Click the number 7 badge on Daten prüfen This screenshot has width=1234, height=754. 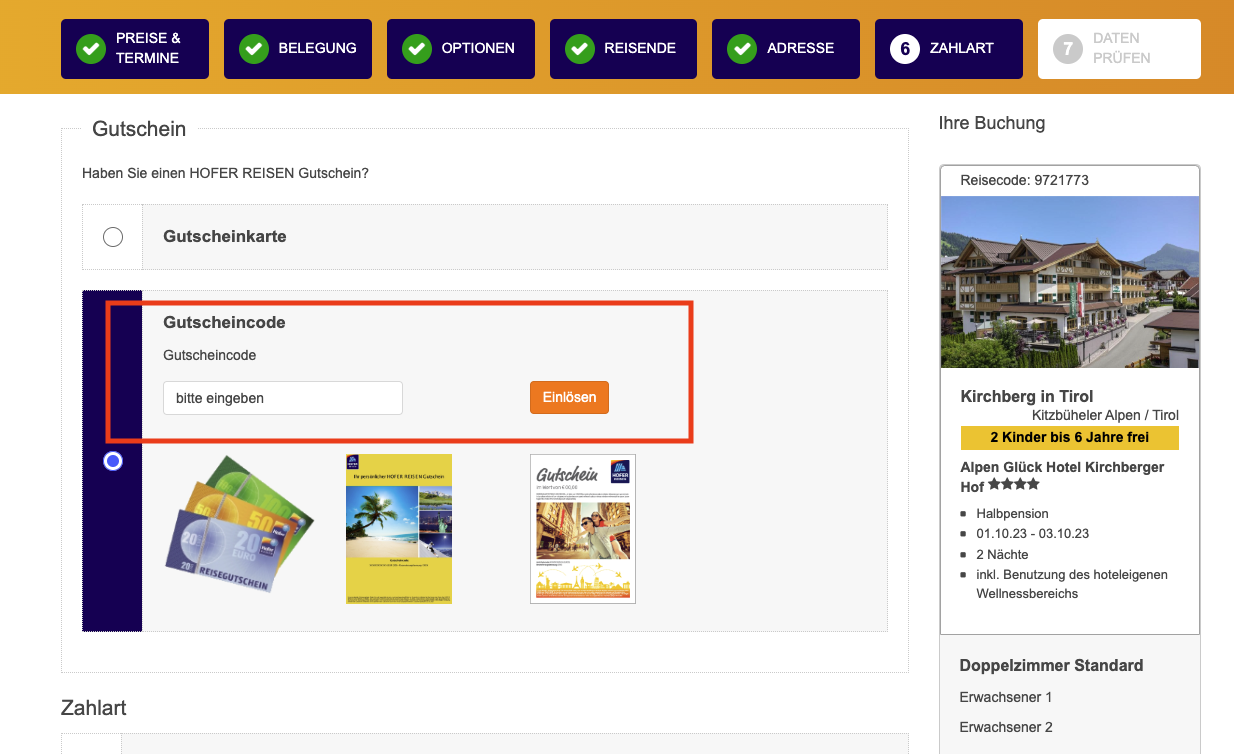[1068, 48]
